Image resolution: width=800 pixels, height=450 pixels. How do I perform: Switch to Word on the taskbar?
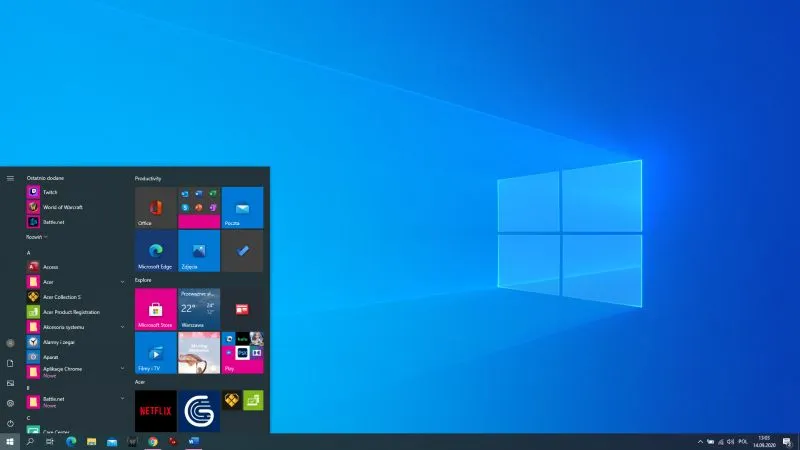coord(193,441)
